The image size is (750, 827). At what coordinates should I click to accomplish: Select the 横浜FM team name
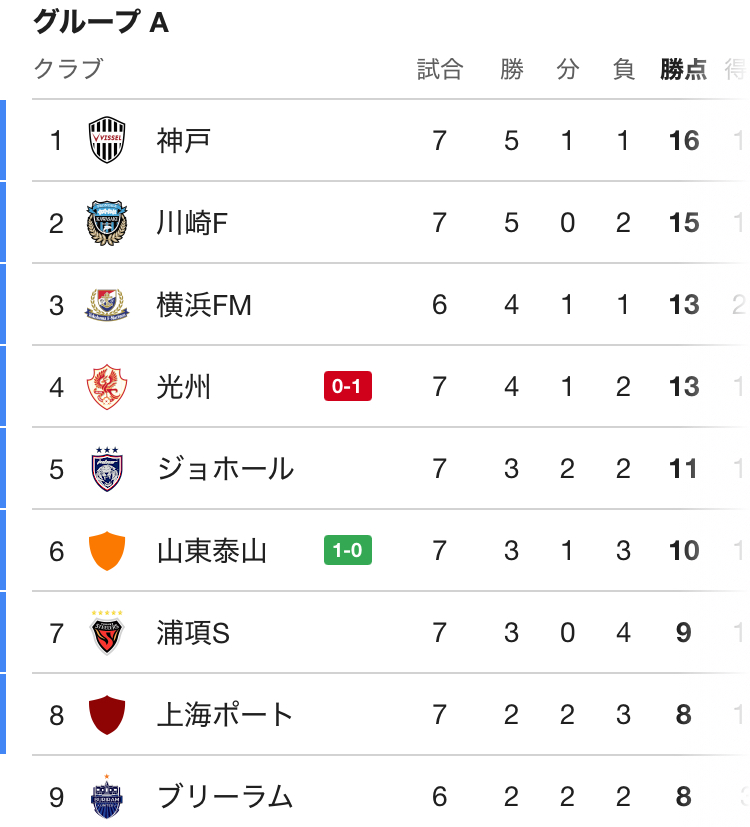point(204,304)
